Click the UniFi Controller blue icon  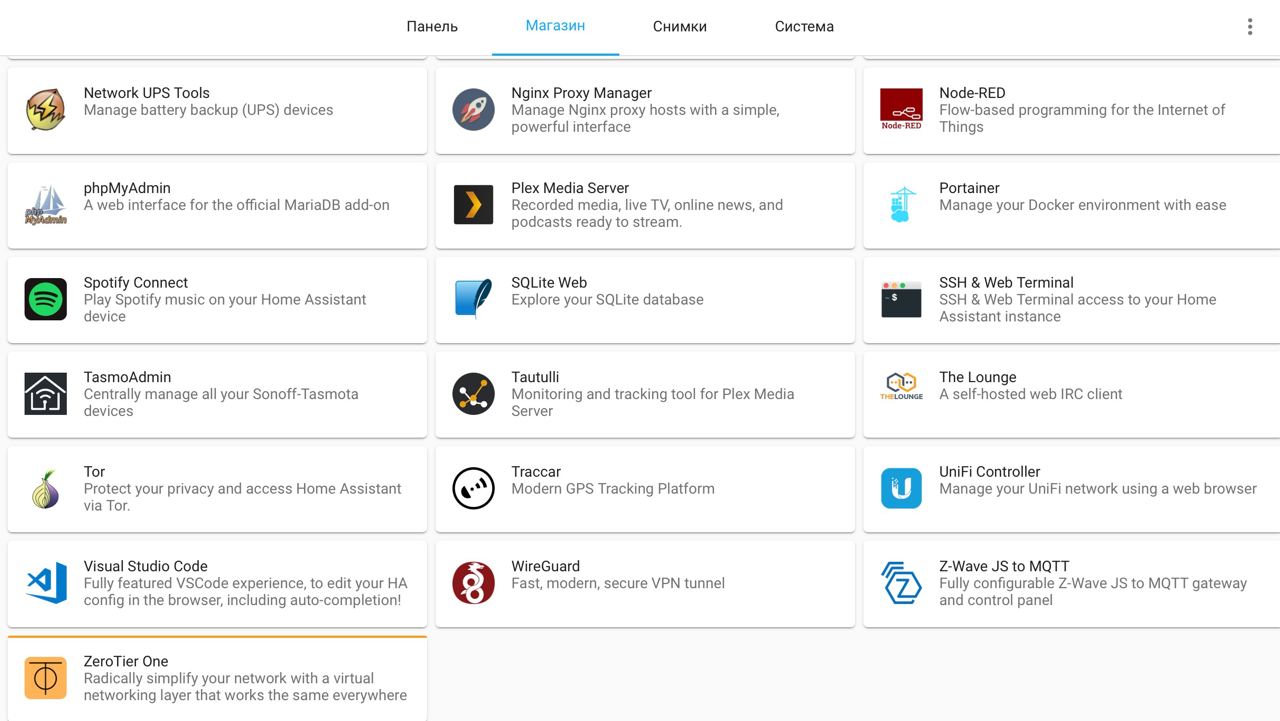(901, 489)
